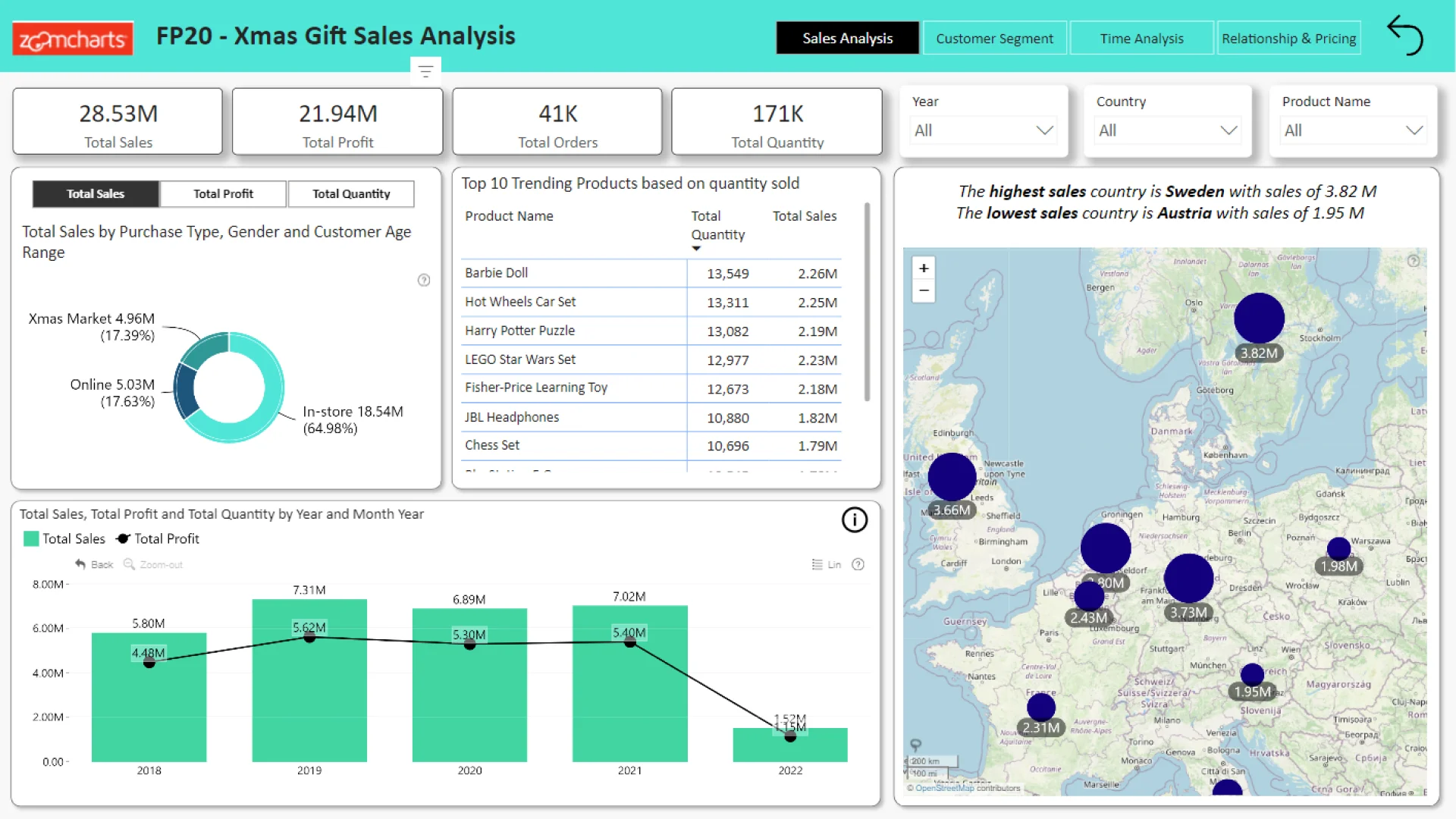Select the Harry Potter Puzzle row

coord(651,331)
